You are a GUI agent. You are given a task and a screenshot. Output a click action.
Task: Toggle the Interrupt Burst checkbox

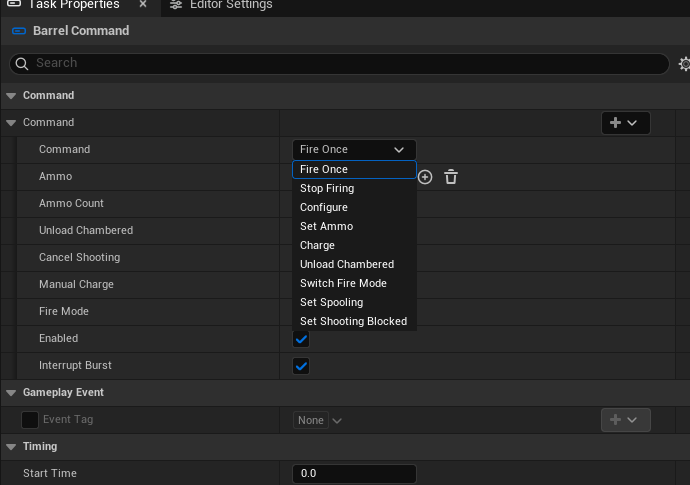[301, 366]
